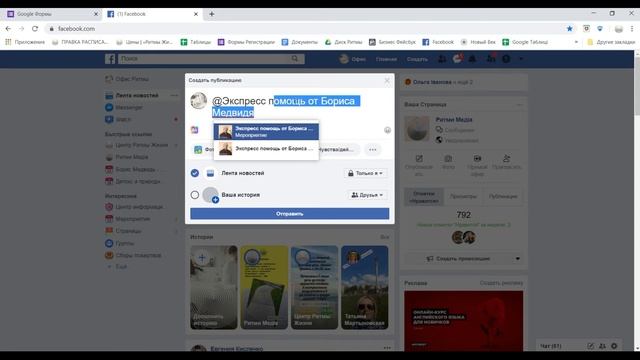Close the create post dialog
Image resolution: width=640 pixels, height=360 pixels.
387,80
